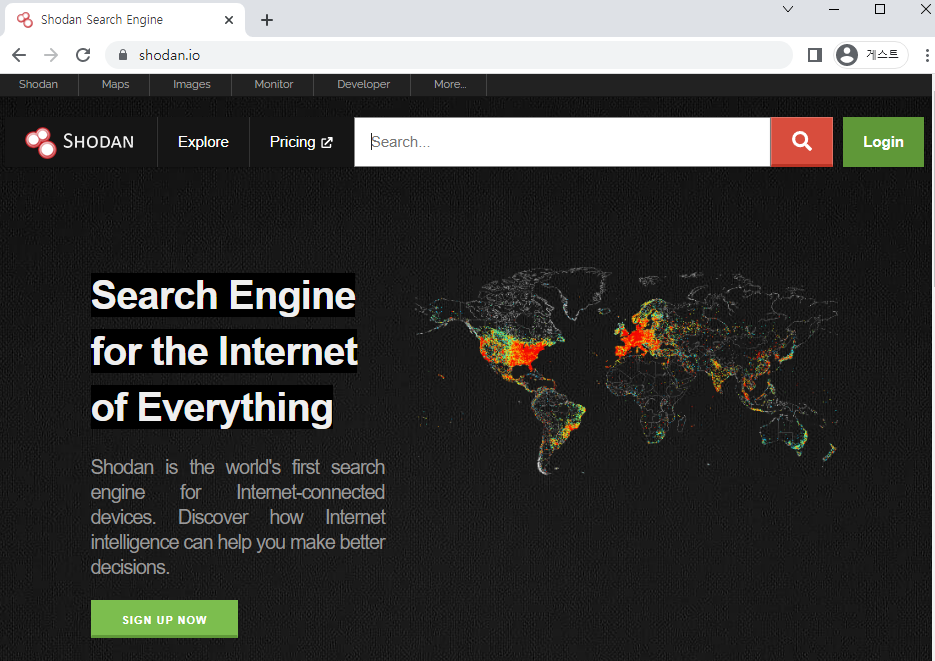Screen dimensions: 935x661
Task: Open the More... dropdown menu
Action: point(450,85)
